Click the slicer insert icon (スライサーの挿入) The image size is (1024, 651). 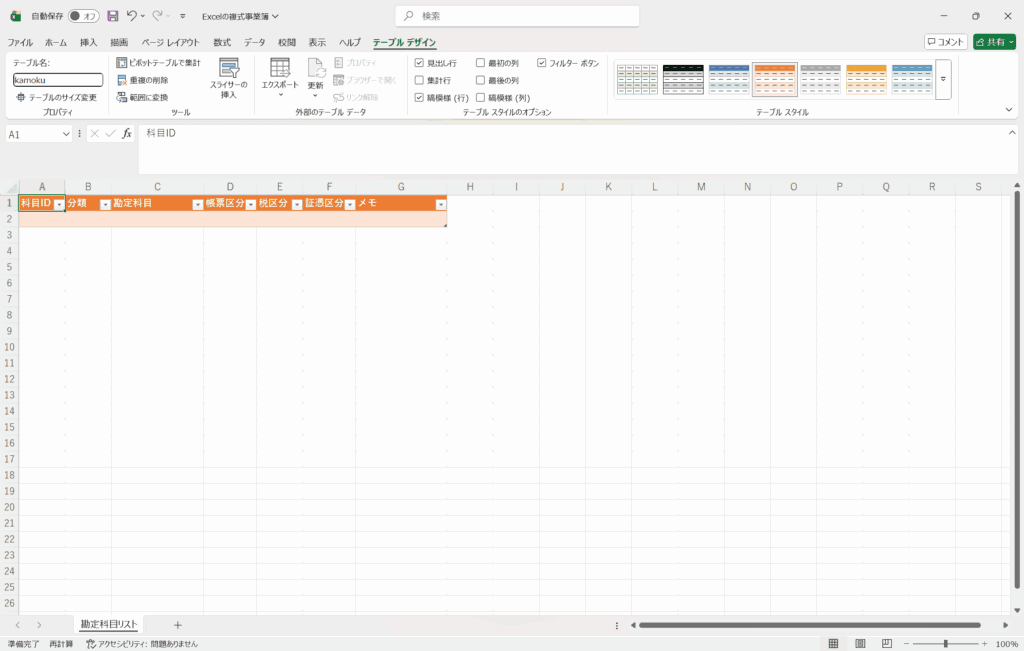click(x=228, y=69)
